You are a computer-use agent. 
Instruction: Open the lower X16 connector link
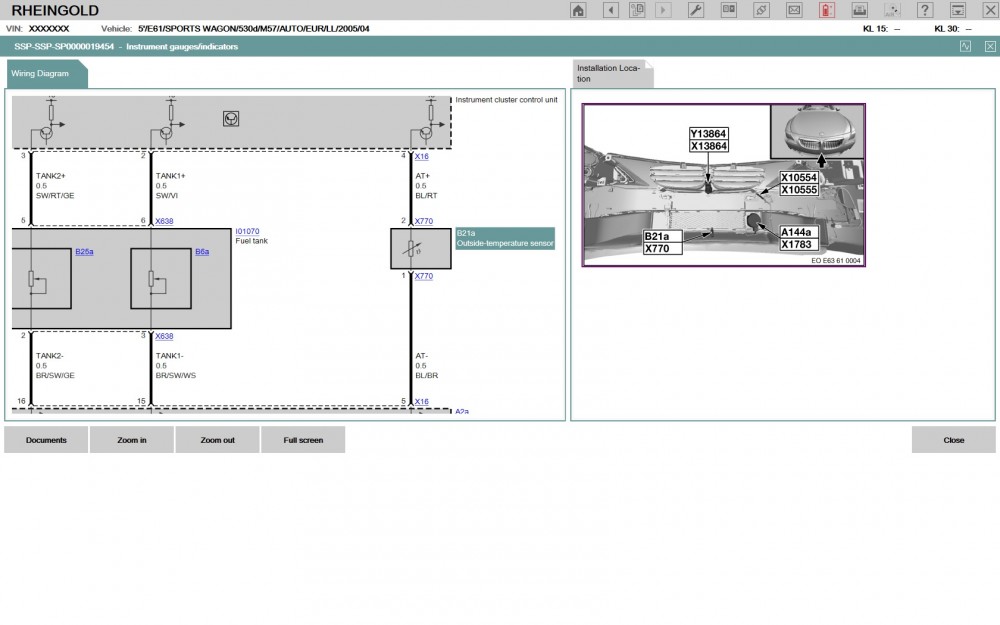(422, 402)
